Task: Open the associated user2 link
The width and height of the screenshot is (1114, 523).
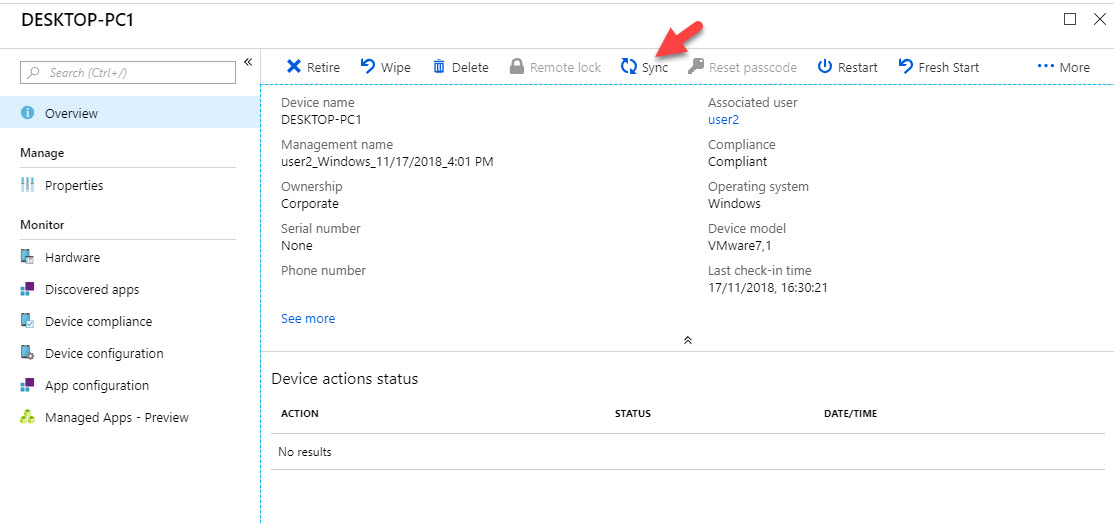Action: 723,119
